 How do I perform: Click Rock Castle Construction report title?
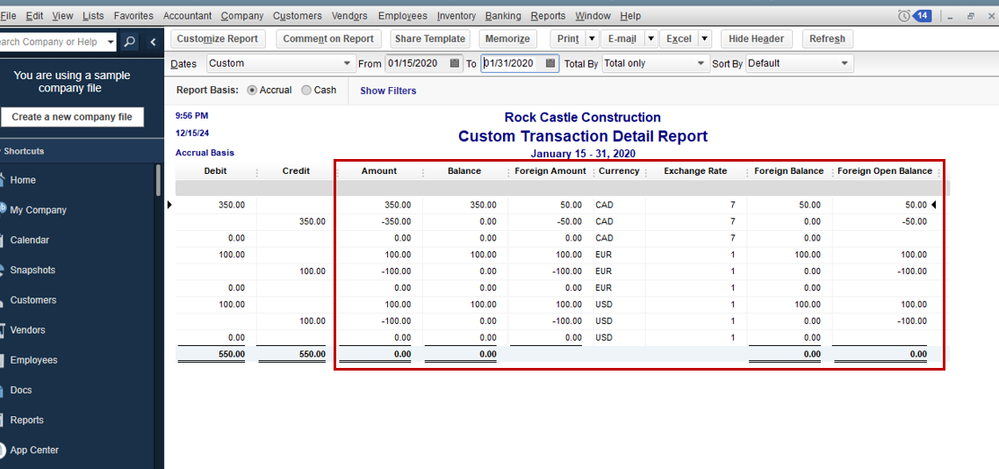point(582,117)
